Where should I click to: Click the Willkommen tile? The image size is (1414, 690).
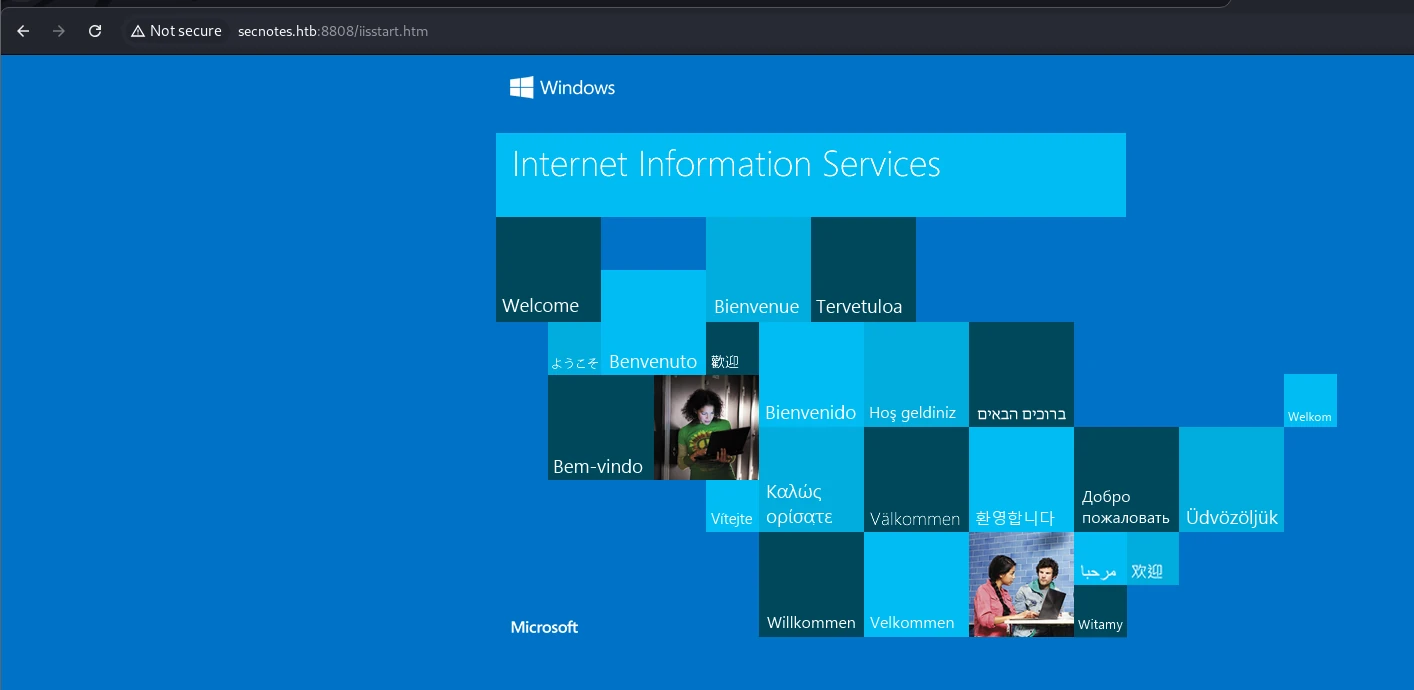pyautogui.click(x=811, y=584)
